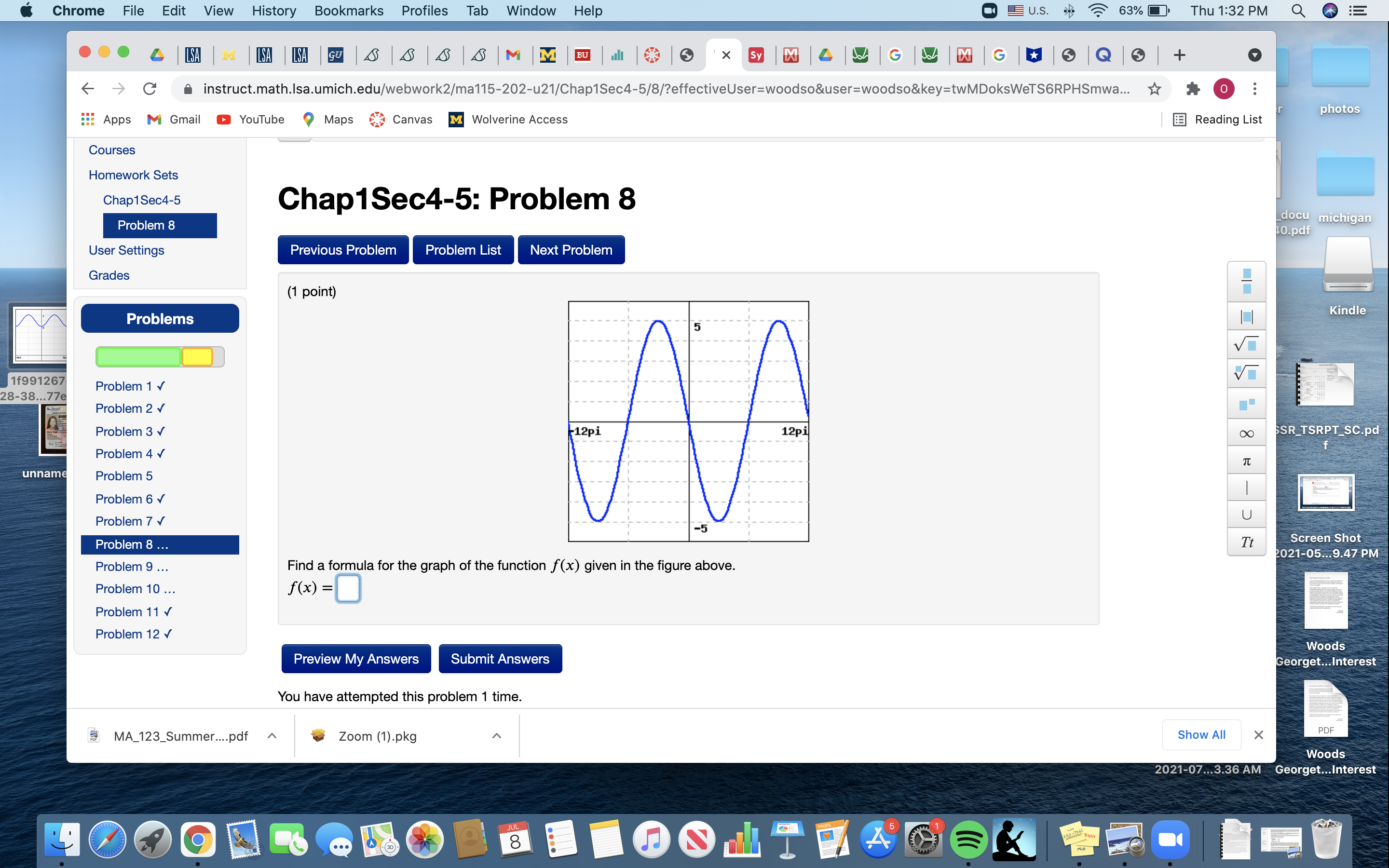Insert the pi symbol

point(1246,461)
